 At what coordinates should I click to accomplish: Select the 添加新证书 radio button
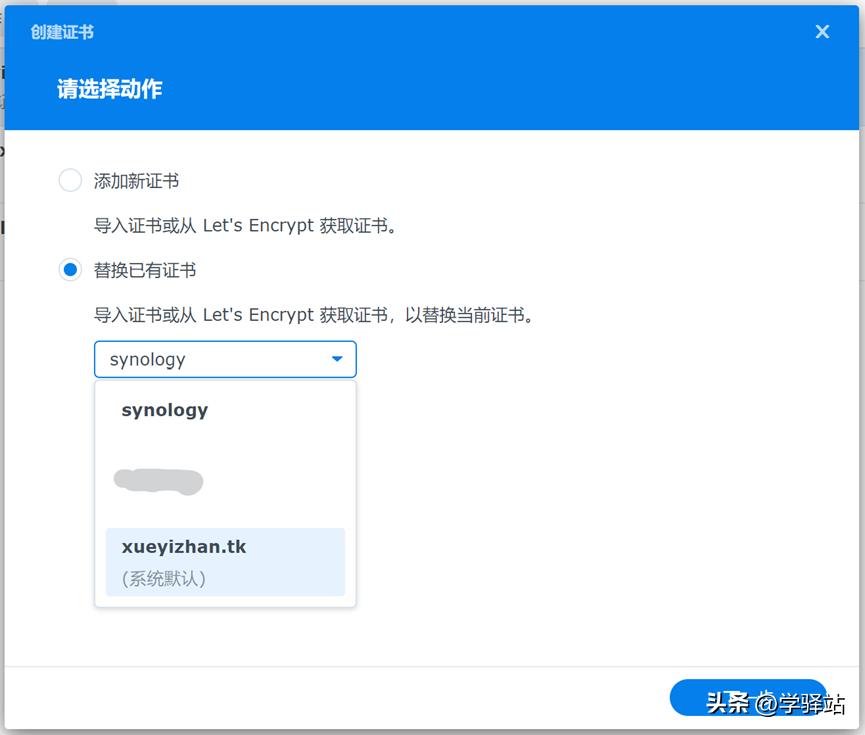(70, 180)
